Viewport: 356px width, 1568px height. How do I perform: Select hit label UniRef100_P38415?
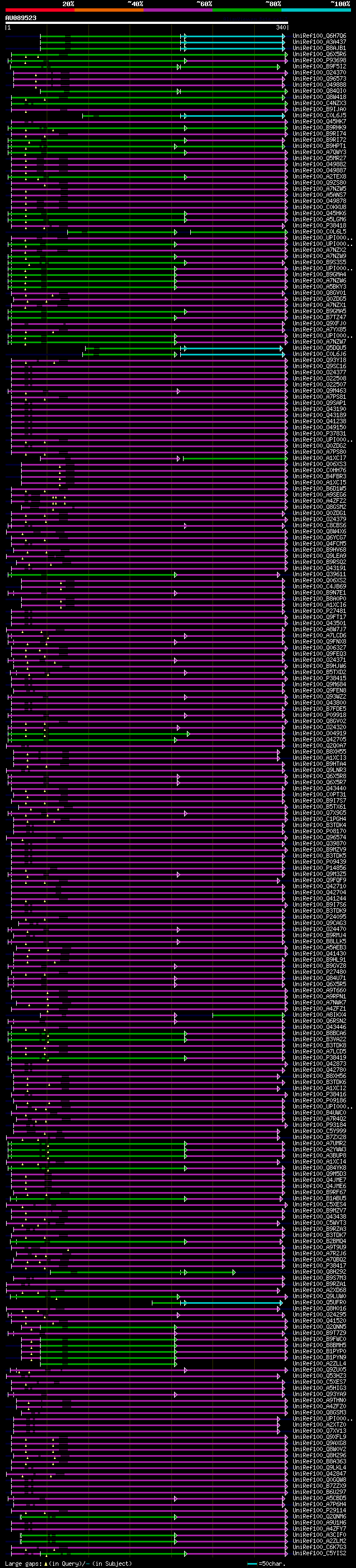point(319,678)
